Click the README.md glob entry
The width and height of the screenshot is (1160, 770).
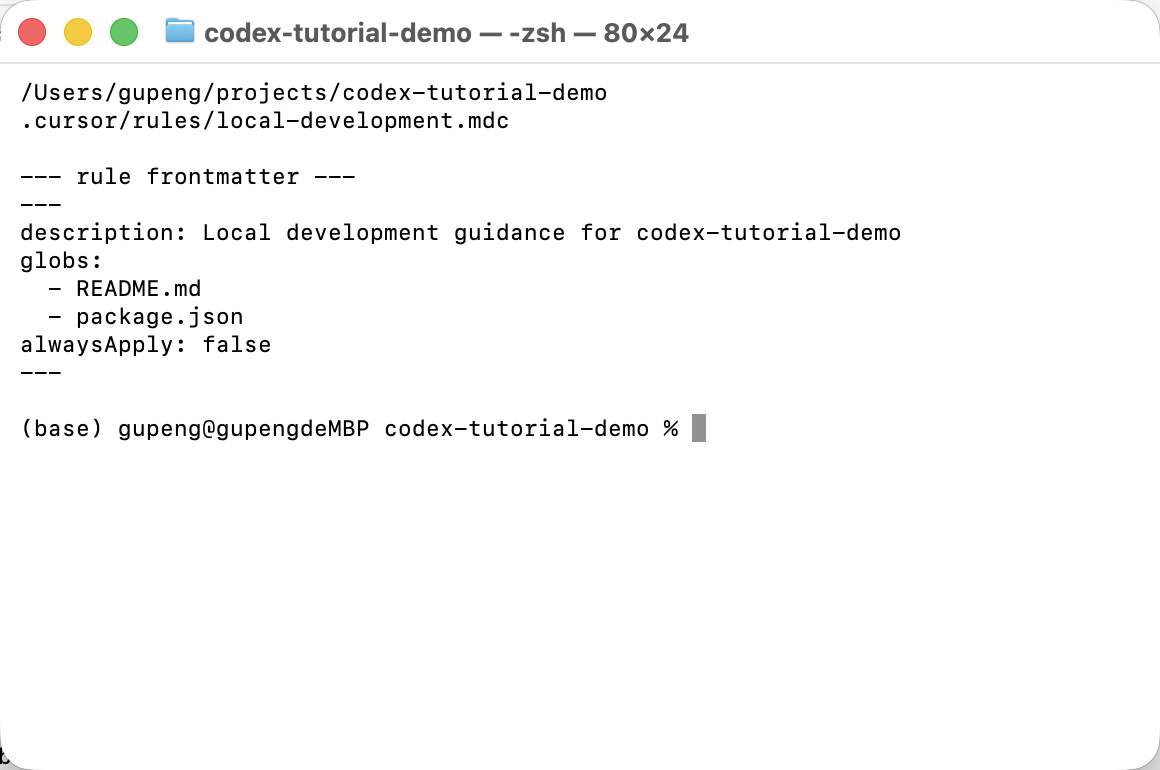(138, 288)
